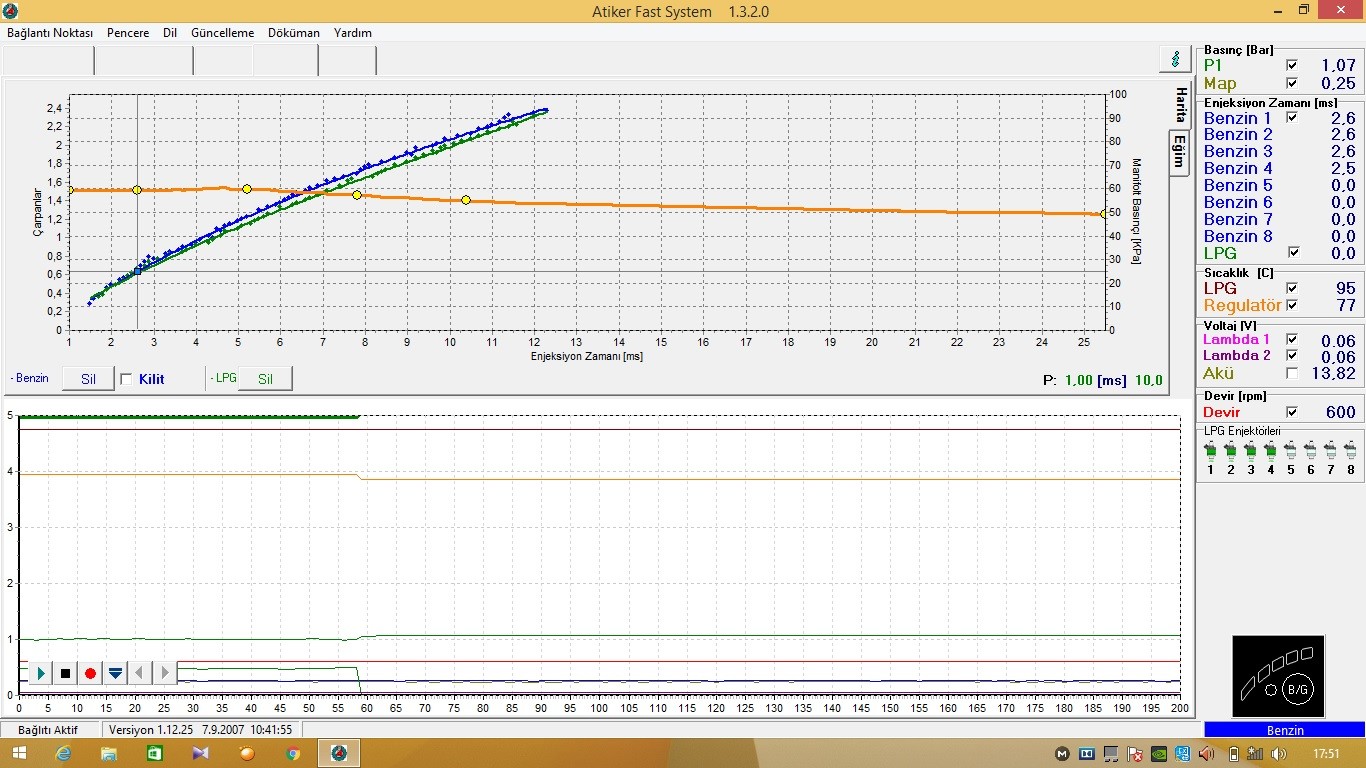1366x768 pixels.
Task: Click the B/G fuel switch image
Action: coord(1278,676)
